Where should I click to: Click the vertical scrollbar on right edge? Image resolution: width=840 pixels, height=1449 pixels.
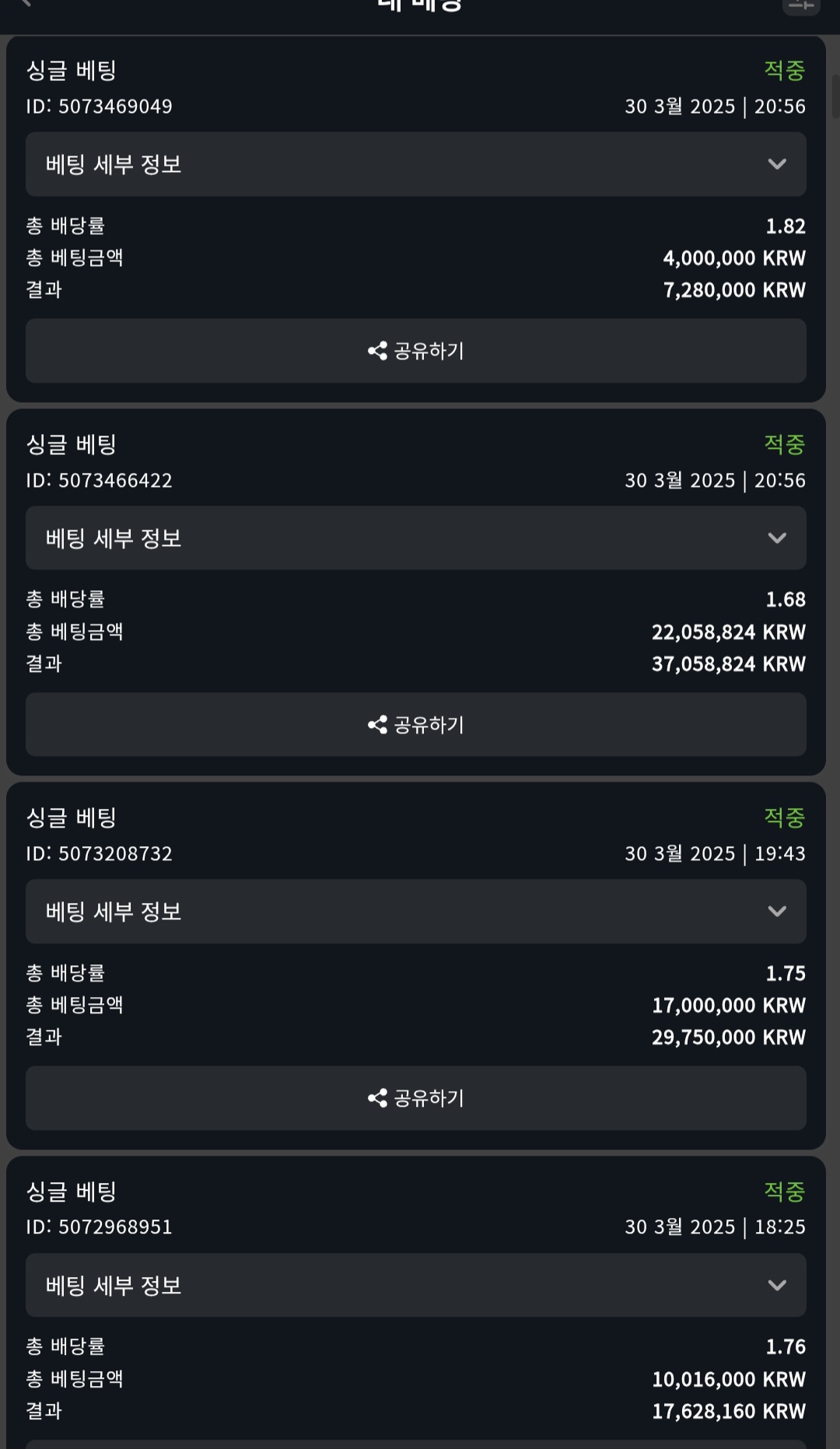click(835, 97)
